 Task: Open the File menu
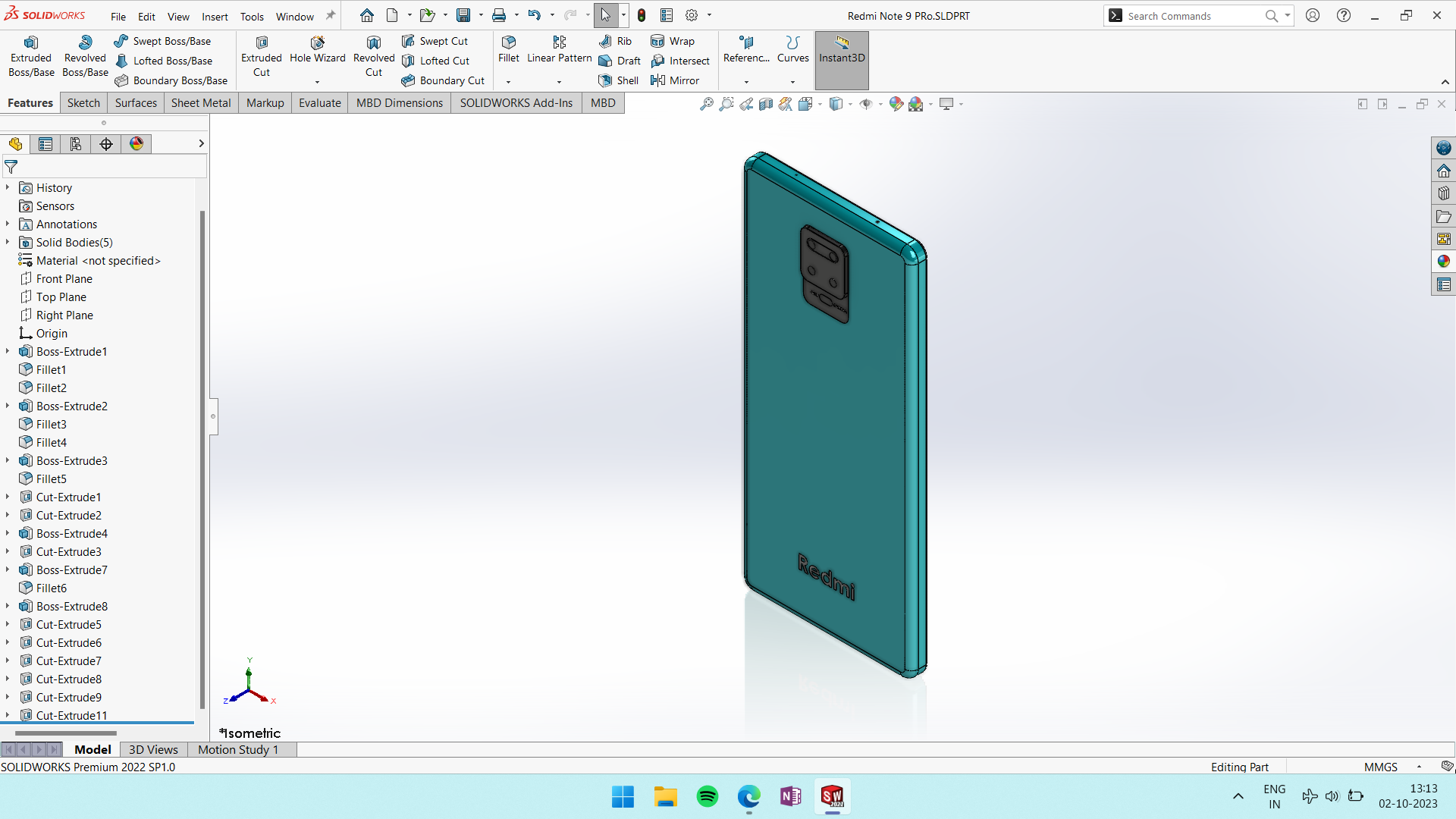[118, 16]
